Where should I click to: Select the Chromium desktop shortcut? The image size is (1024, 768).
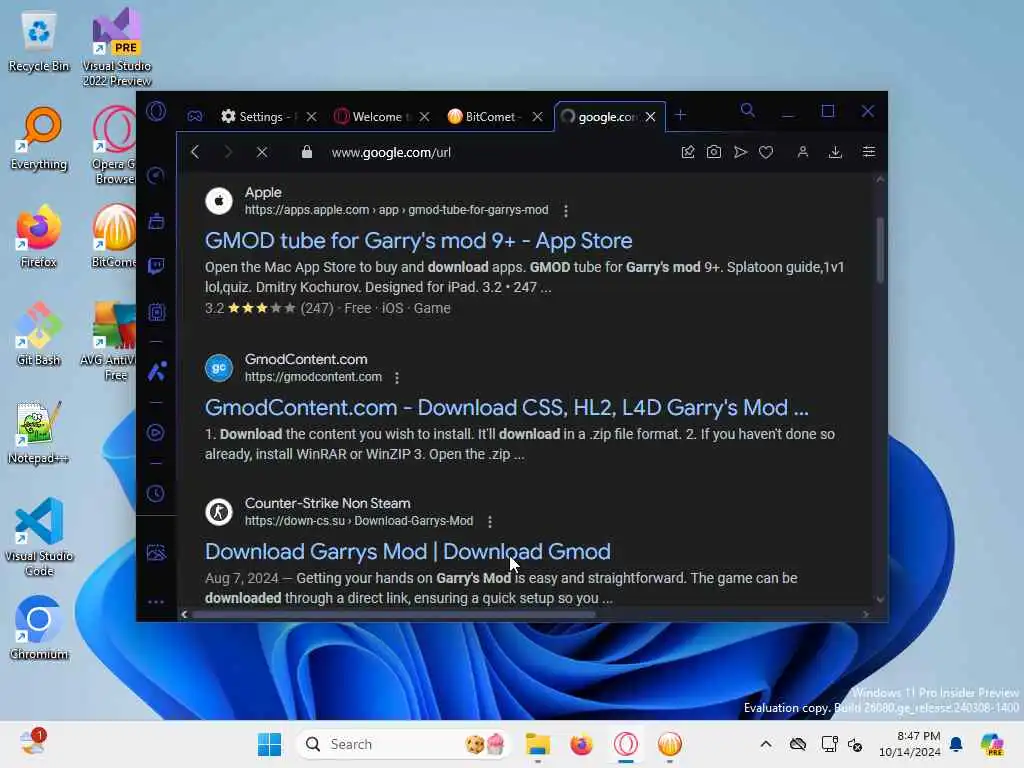point(39,628)
